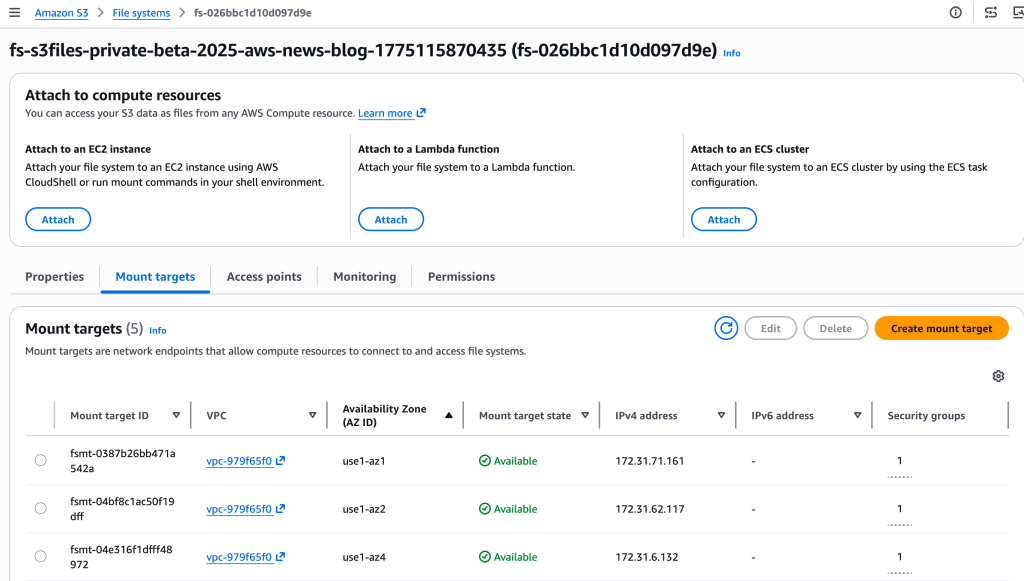Switch to the Access points tab
Image resolution: width=1024 pixels, height=581 pixels.
tap(264, 277)
